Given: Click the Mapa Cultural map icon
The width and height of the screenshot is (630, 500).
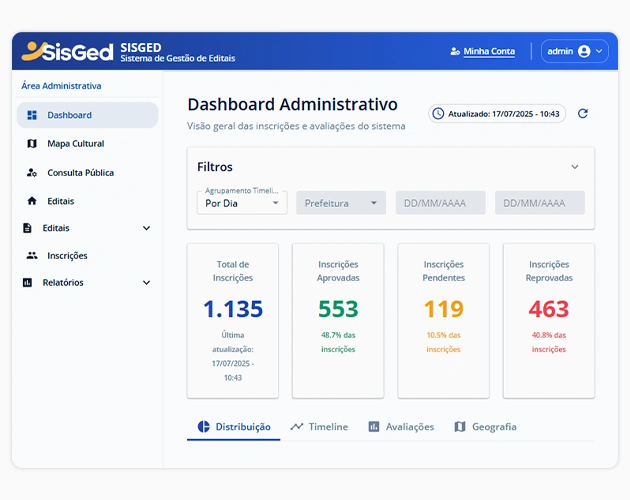Looking at the screenshot, I should 32,144.
